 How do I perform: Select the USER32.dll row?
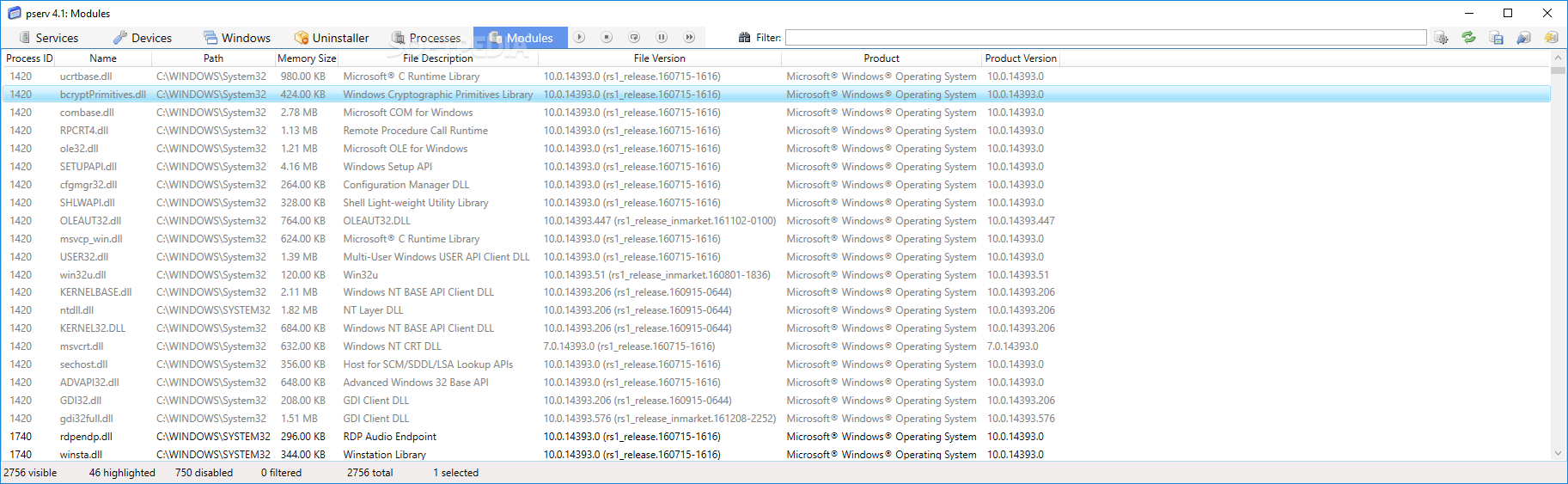point(777,257)
